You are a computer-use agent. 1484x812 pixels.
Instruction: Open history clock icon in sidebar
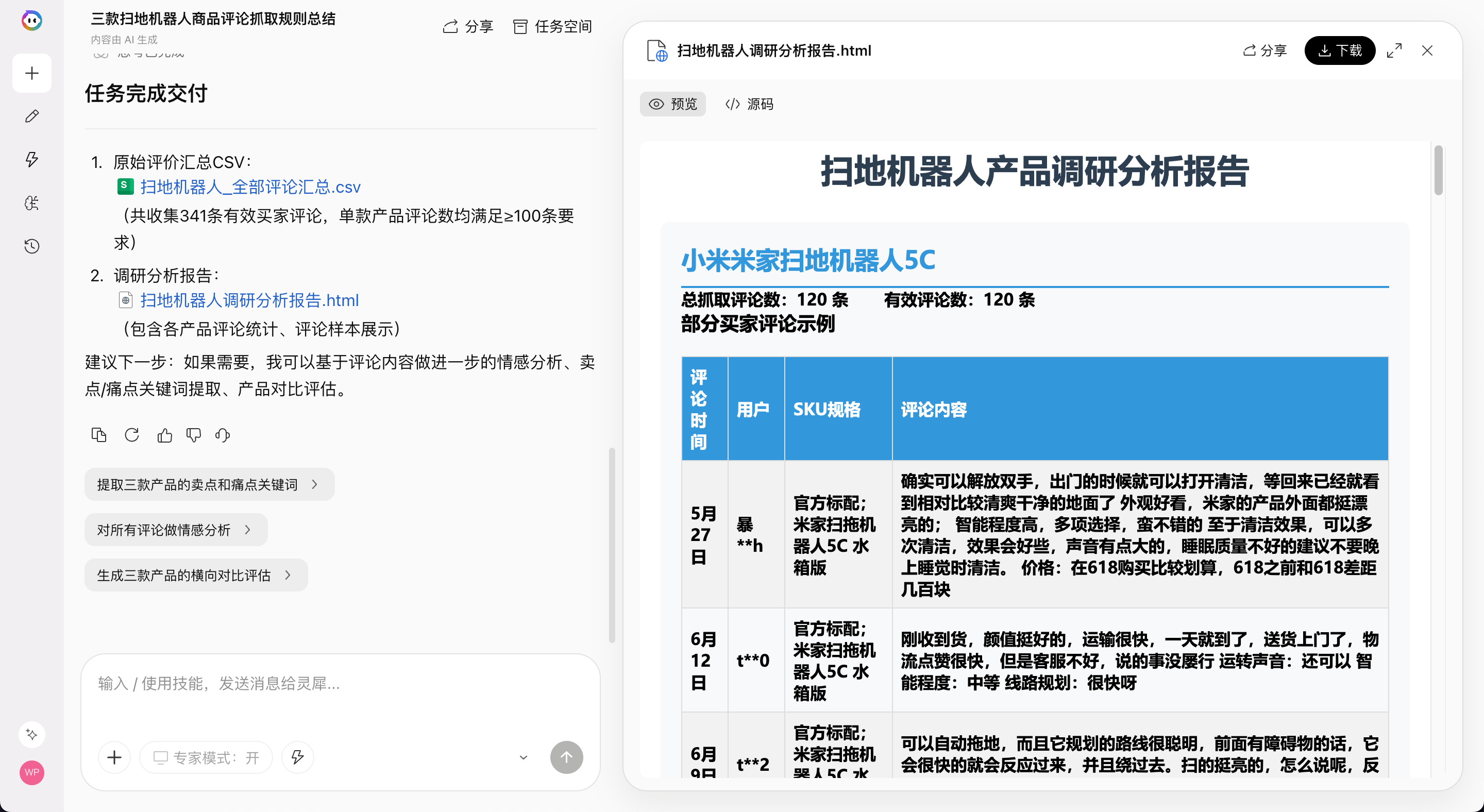(31, 246)
